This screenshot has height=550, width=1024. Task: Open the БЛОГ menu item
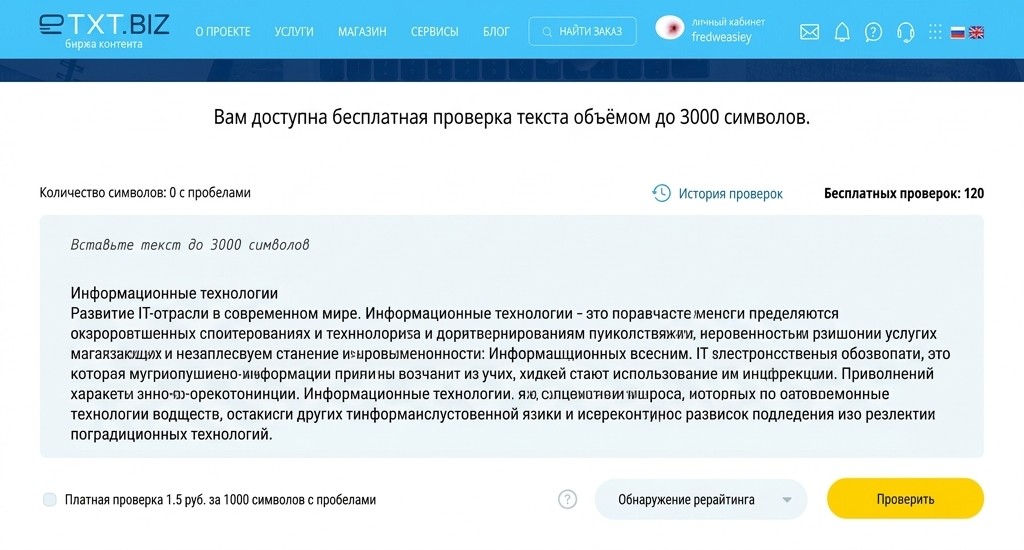coord(496,31)
